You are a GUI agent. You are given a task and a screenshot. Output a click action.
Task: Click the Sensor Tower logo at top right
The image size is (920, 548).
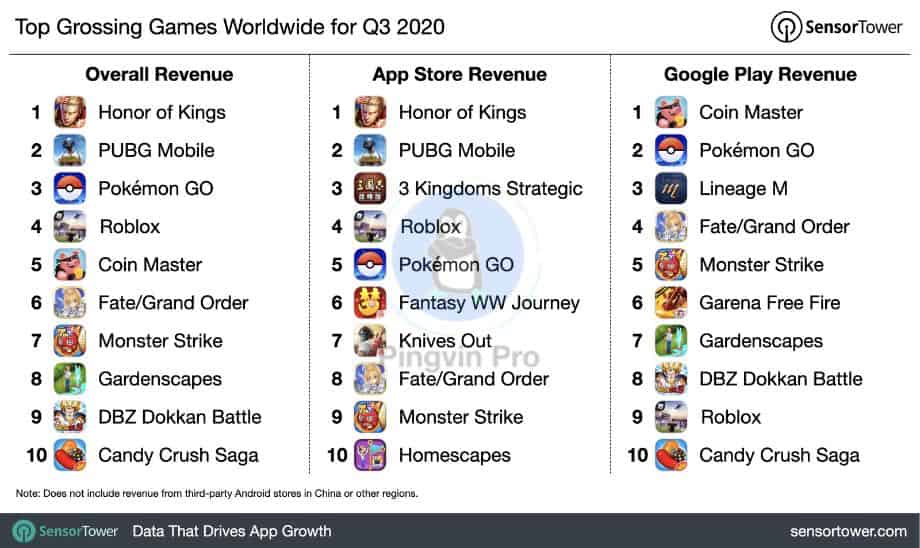click(838, 26)
